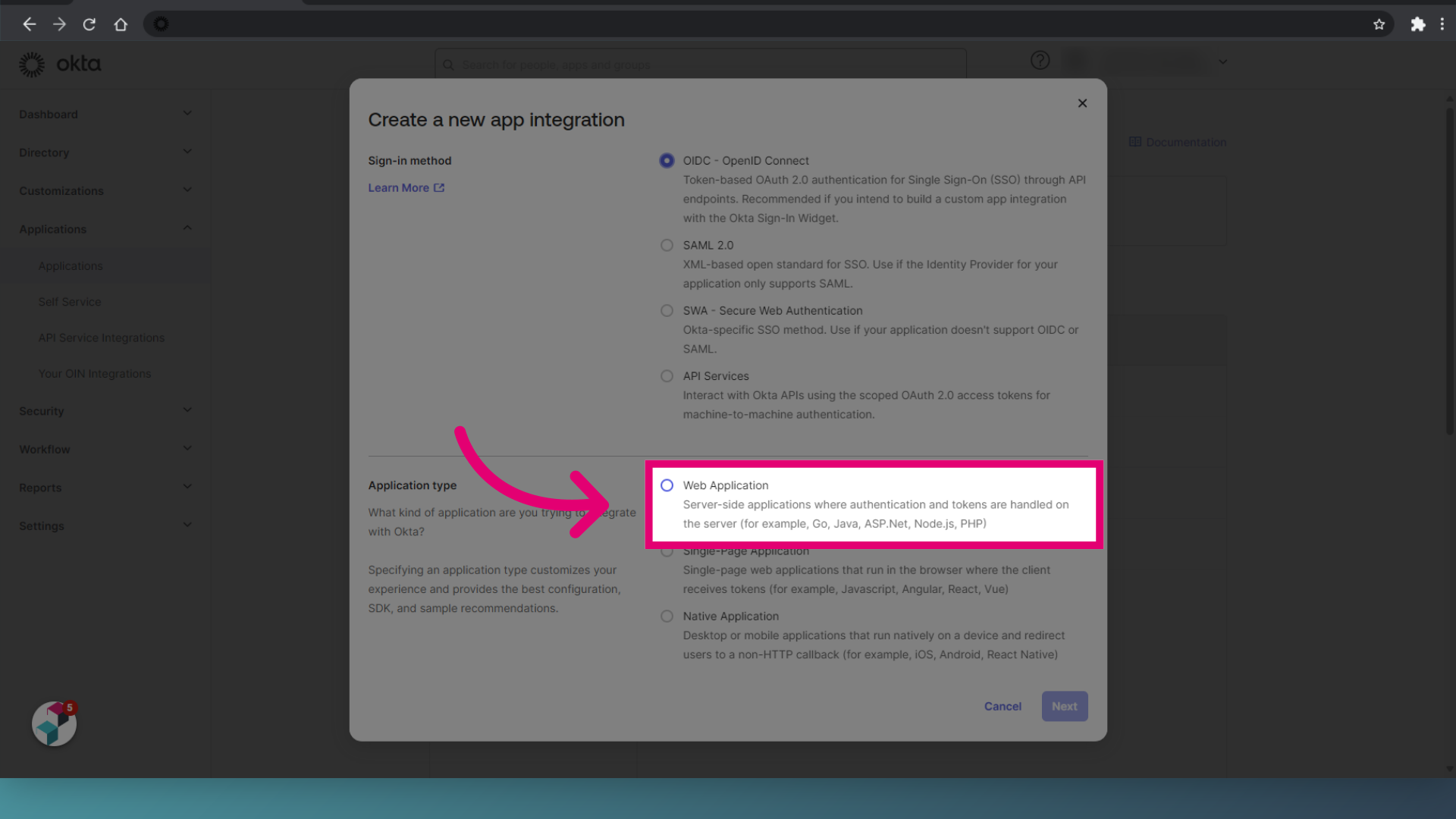Select Single-Page Application radio

tap(667, 551)
